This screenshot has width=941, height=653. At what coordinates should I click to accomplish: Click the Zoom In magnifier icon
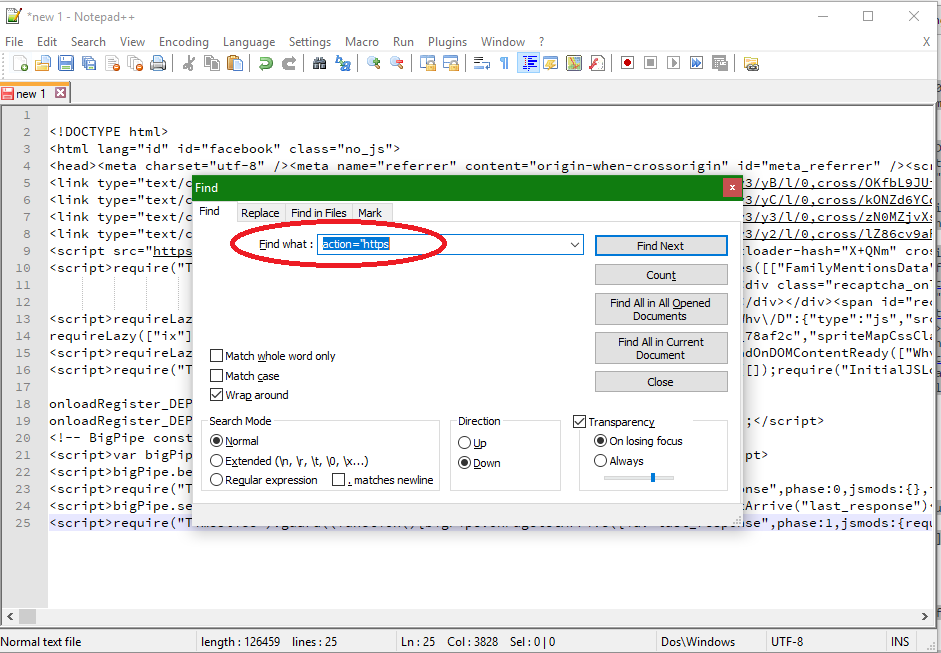(373, 63)
